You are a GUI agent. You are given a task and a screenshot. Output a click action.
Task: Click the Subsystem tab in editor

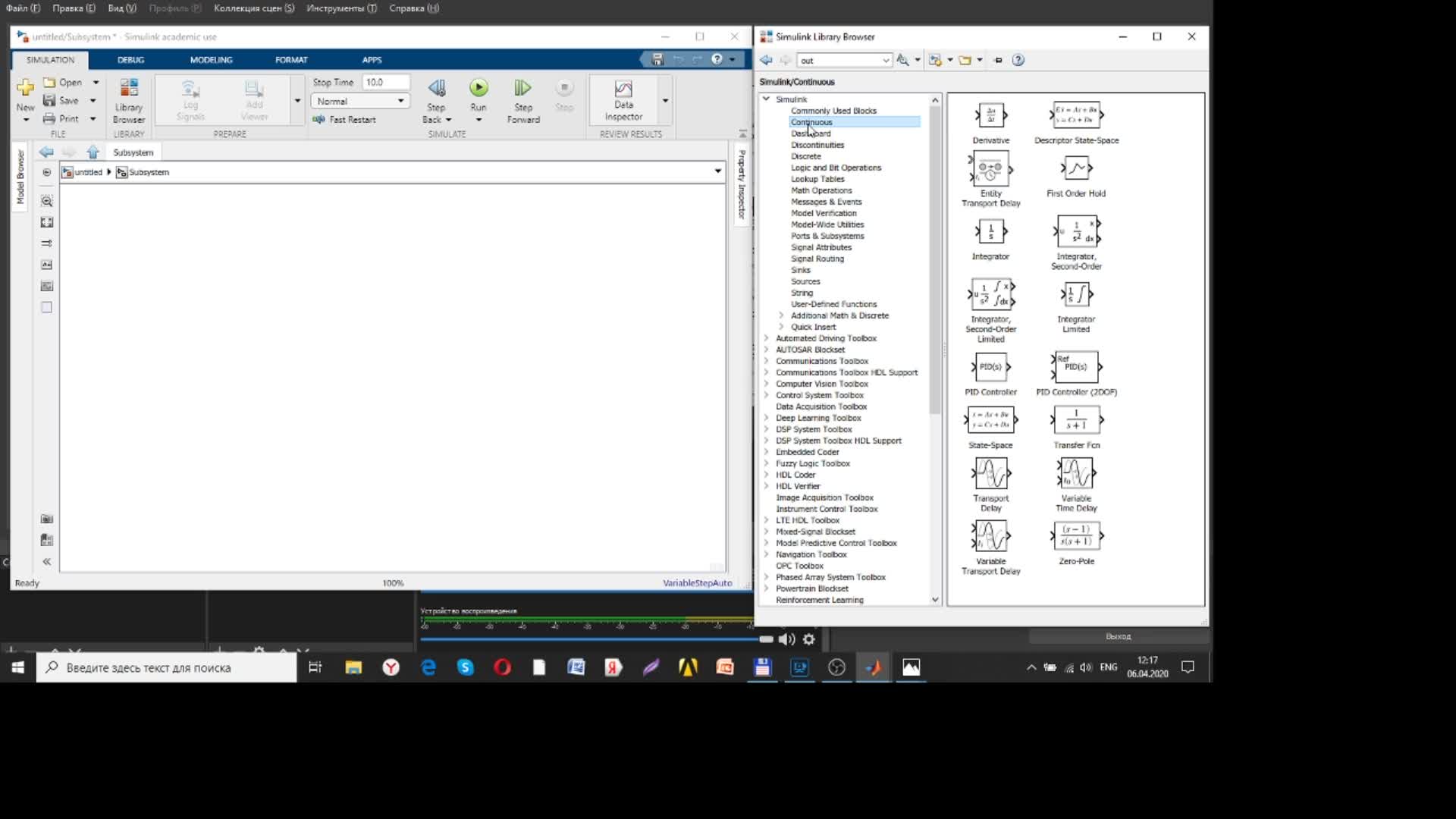[133, 152]
